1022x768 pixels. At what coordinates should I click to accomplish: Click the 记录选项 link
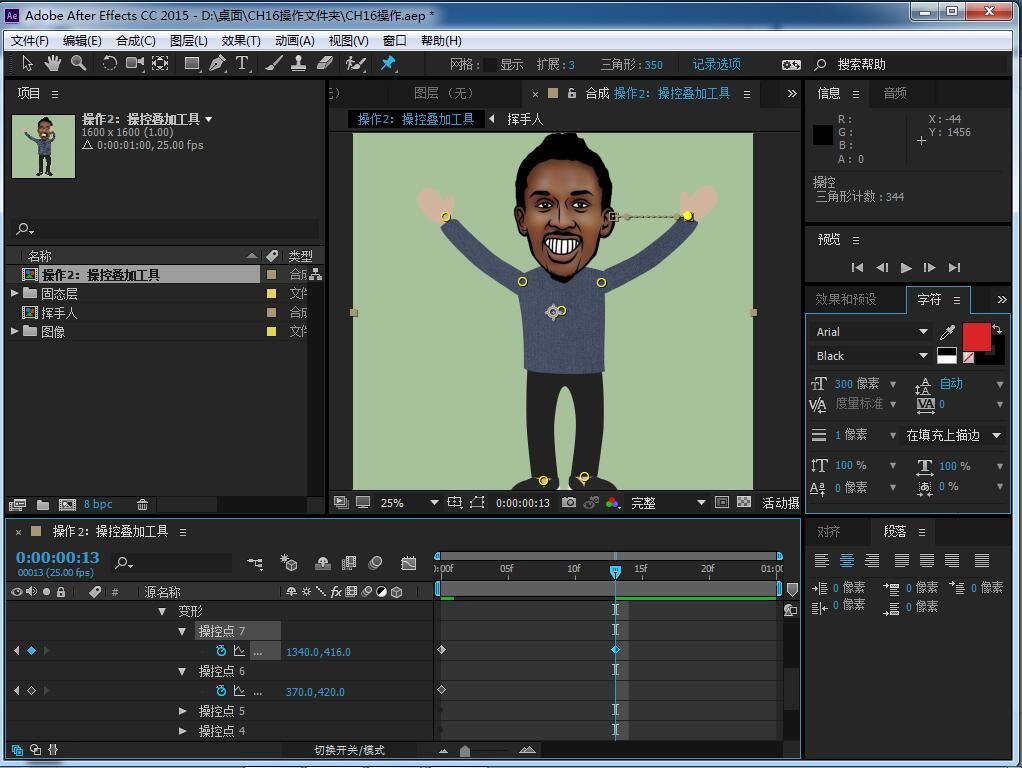[717, 64]
